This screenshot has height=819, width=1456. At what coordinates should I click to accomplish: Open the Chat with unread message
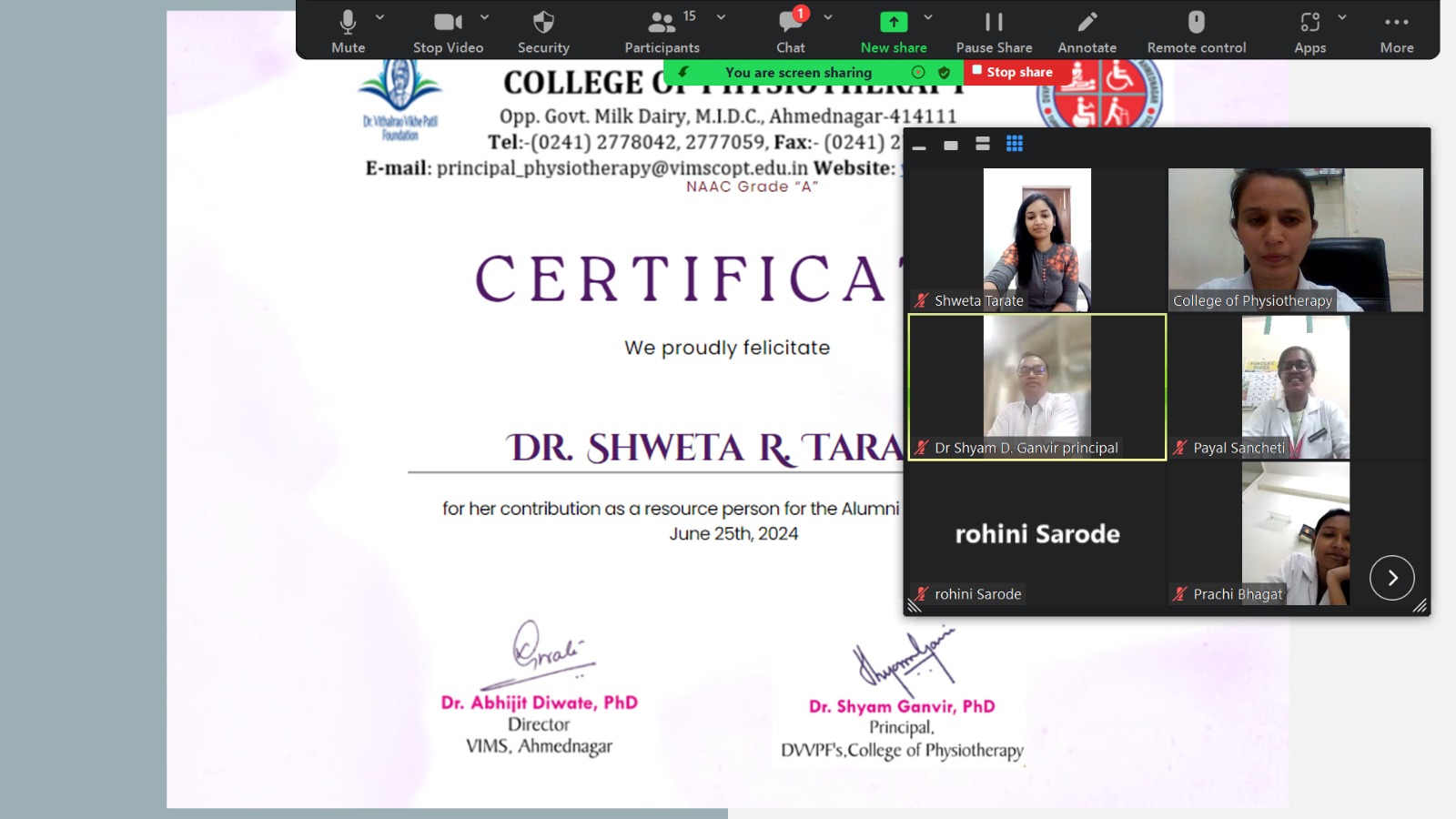790,31
